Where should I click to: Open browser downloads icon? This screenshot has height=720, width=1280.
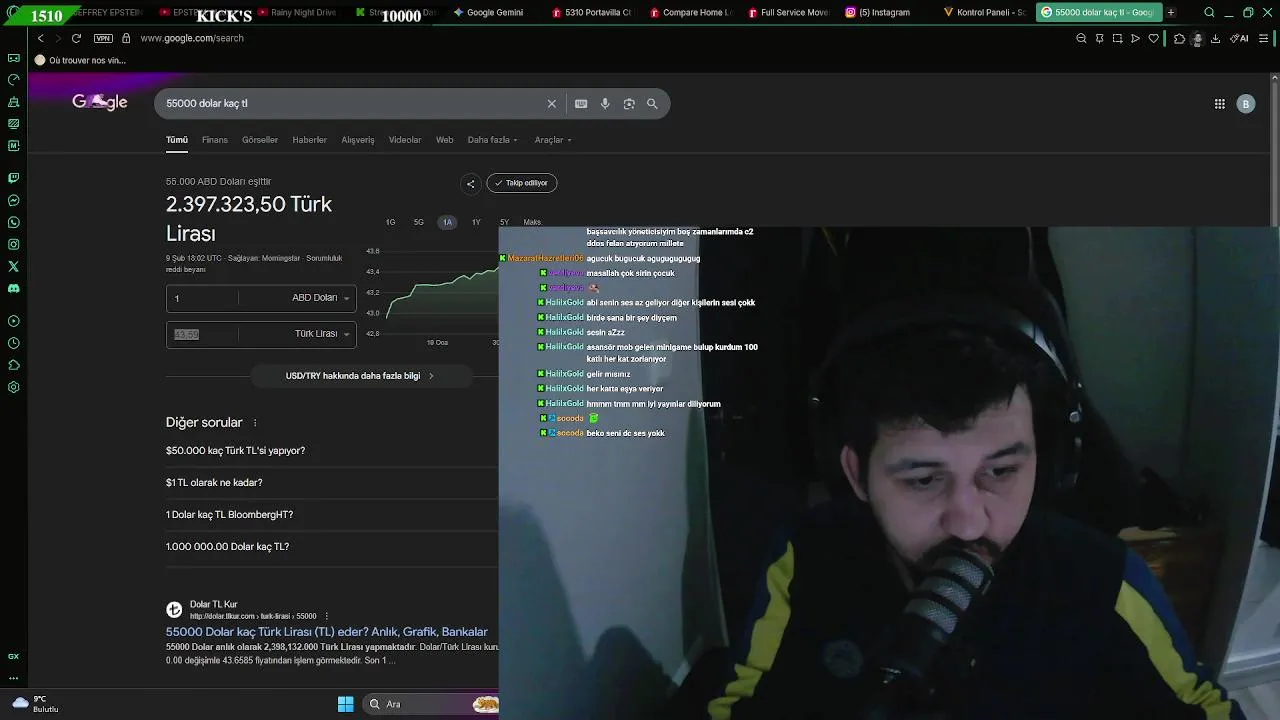[x=1215, y=38]
